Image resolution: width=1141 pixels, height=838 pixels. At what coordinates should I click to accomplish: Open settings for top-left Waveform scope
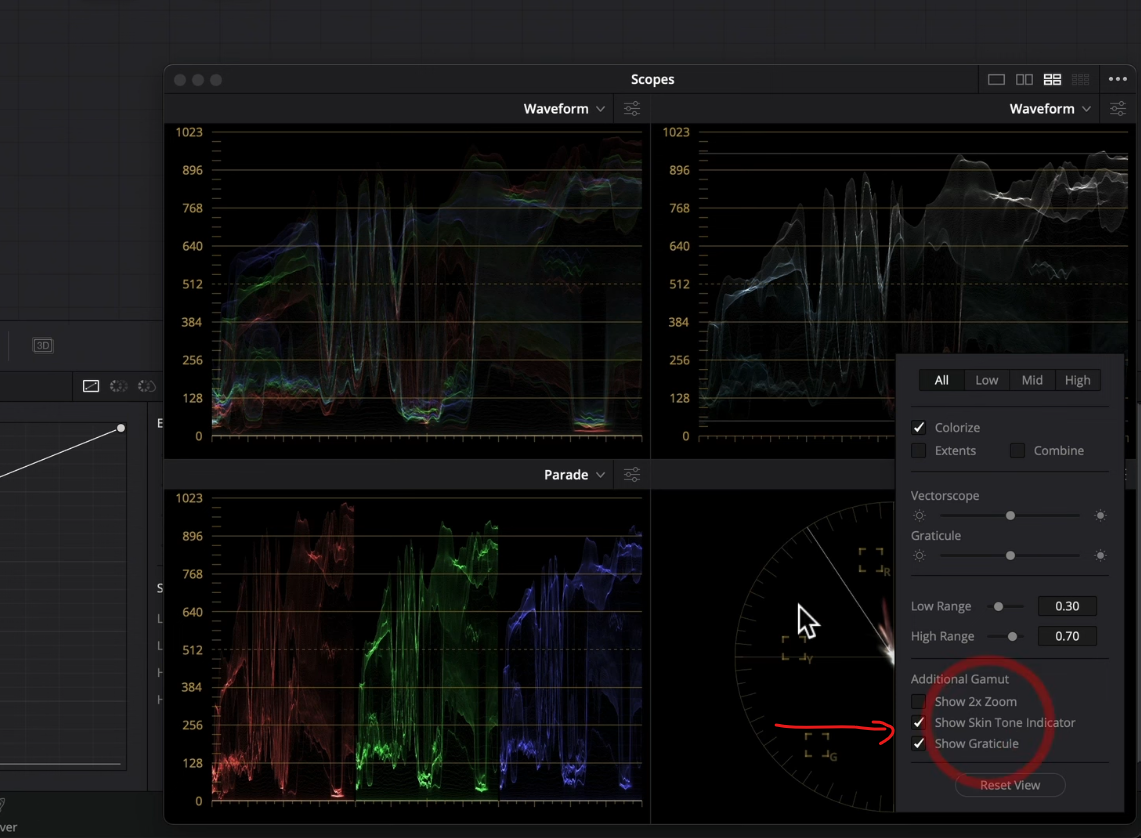[x=632, y=108]
